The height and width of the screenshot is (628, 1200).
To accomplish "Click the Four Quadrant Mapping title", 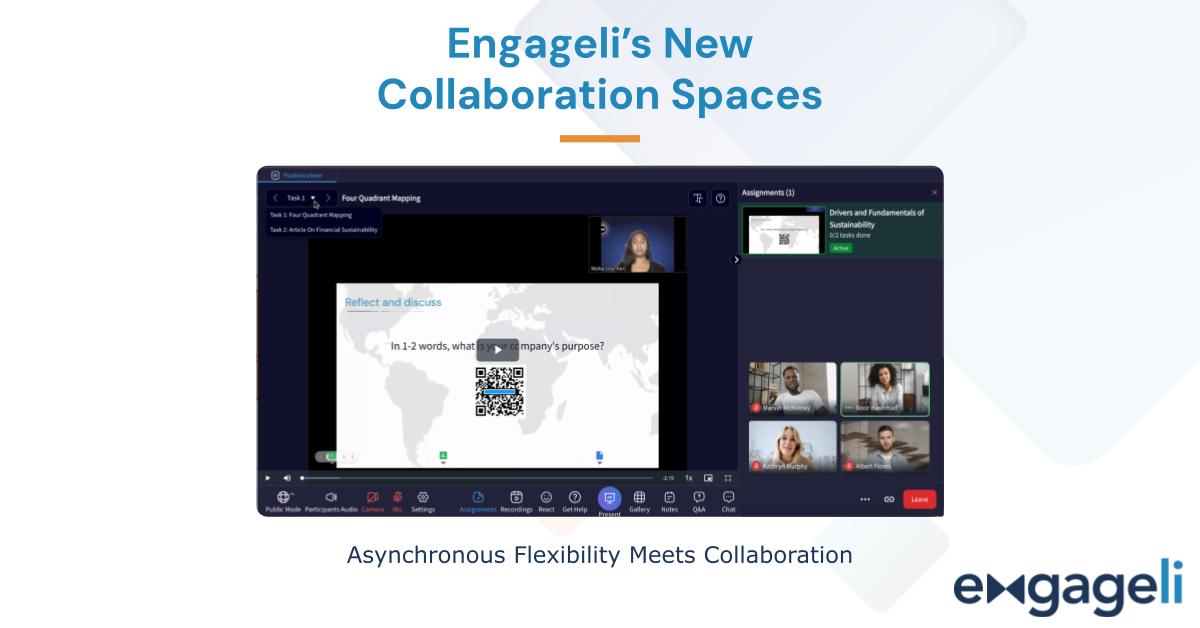I will (x=381, y=198).
